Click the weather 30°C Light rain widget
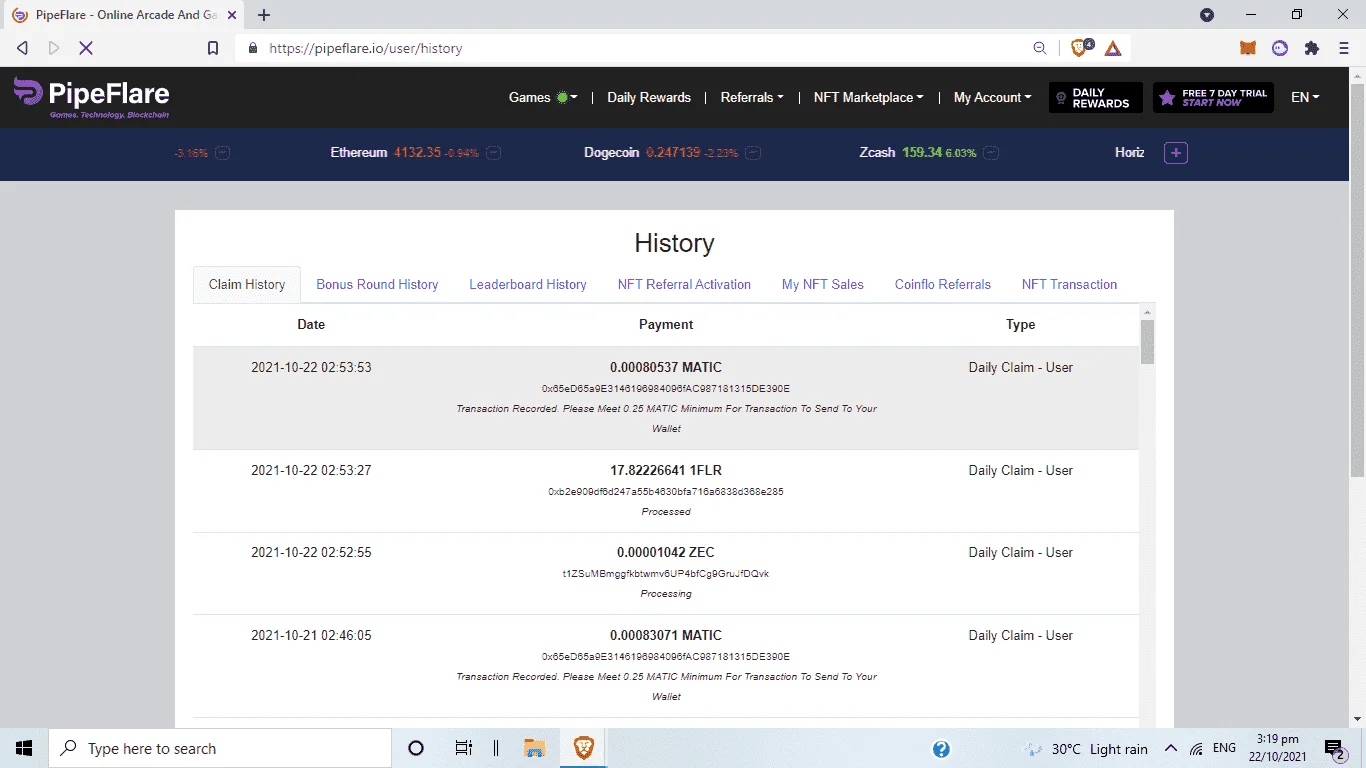The width and height of the screenshot is (1366, 768). coord(1086,749)
